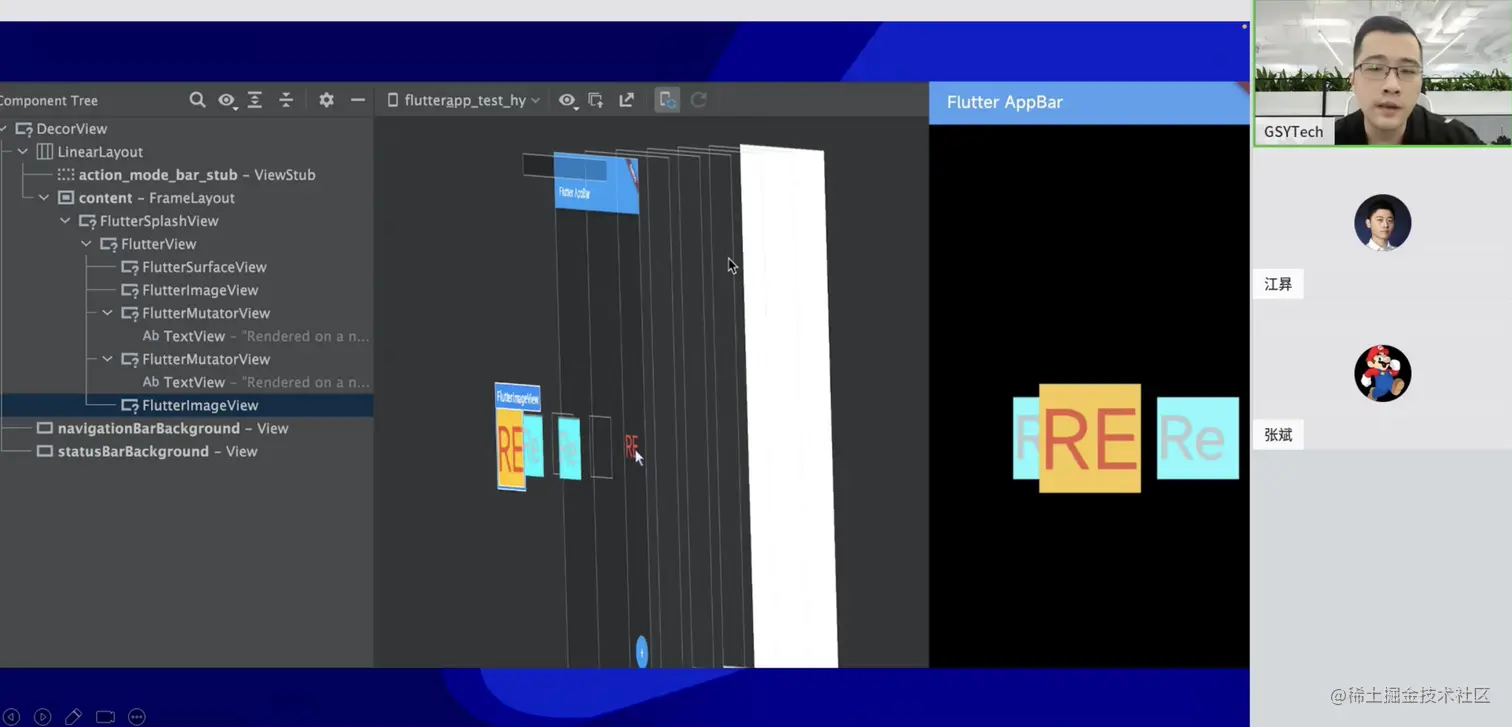Open Component Tree settings gear
The image size is (1512, 727).
tap(326, 100)
